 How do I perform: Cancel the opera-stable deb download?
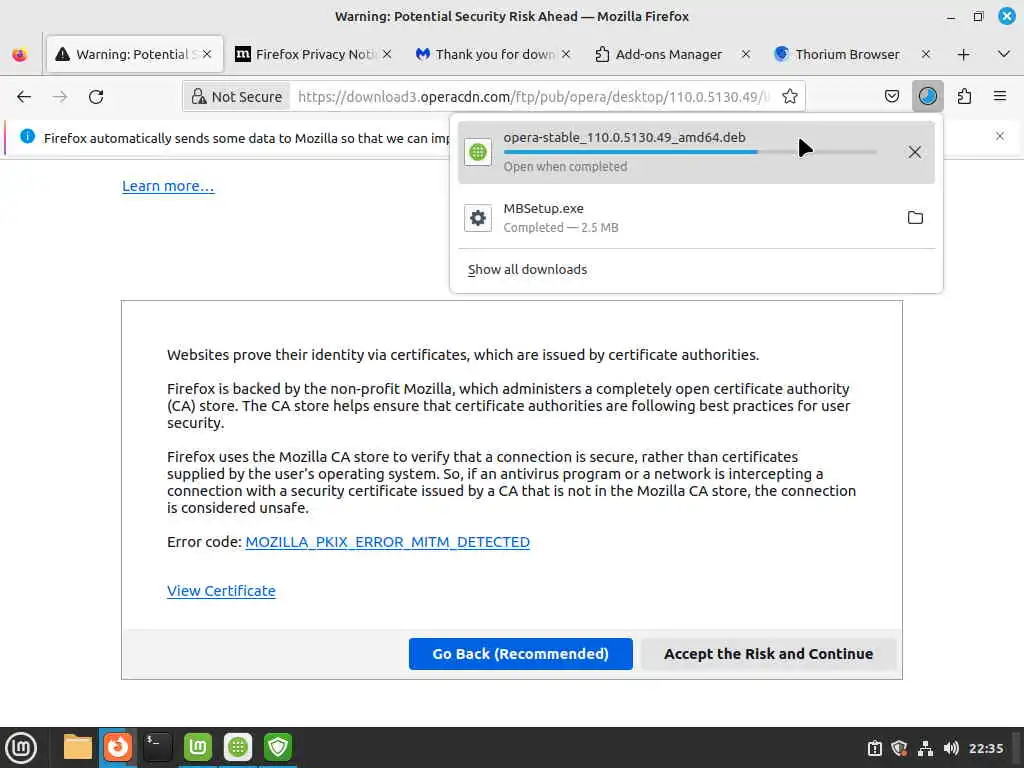[x=914, y=152]
